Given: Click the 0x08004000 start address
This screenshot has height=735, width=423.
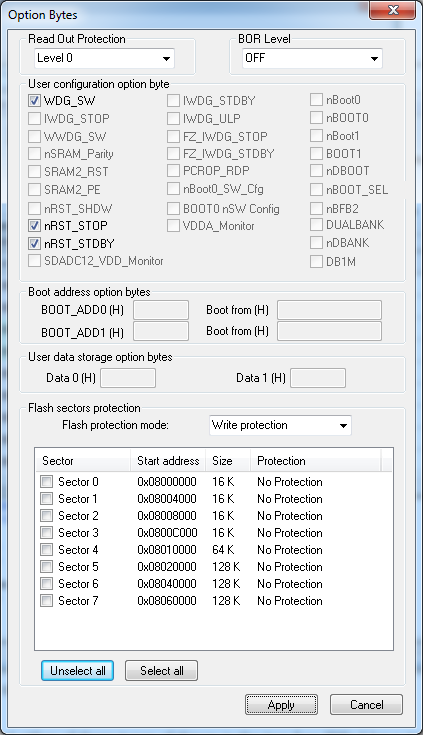Looking at the screenshot, I should pyautogui.click(x=167, y=499).
